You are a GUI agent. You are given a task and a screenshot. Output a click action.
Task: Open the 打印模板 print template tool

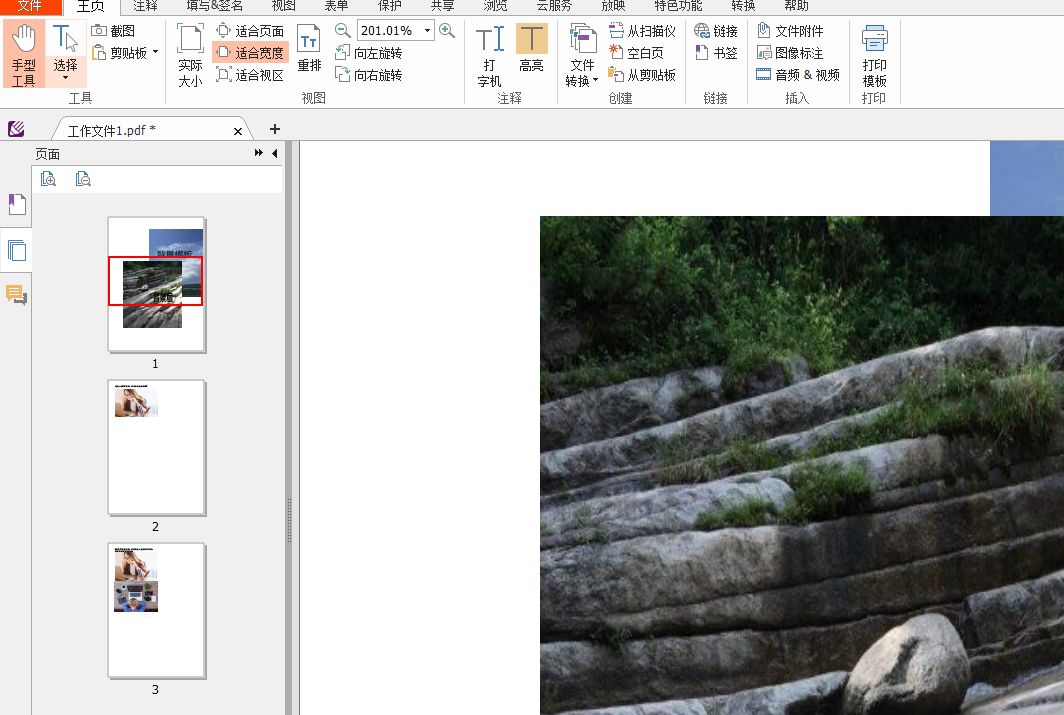874,62
